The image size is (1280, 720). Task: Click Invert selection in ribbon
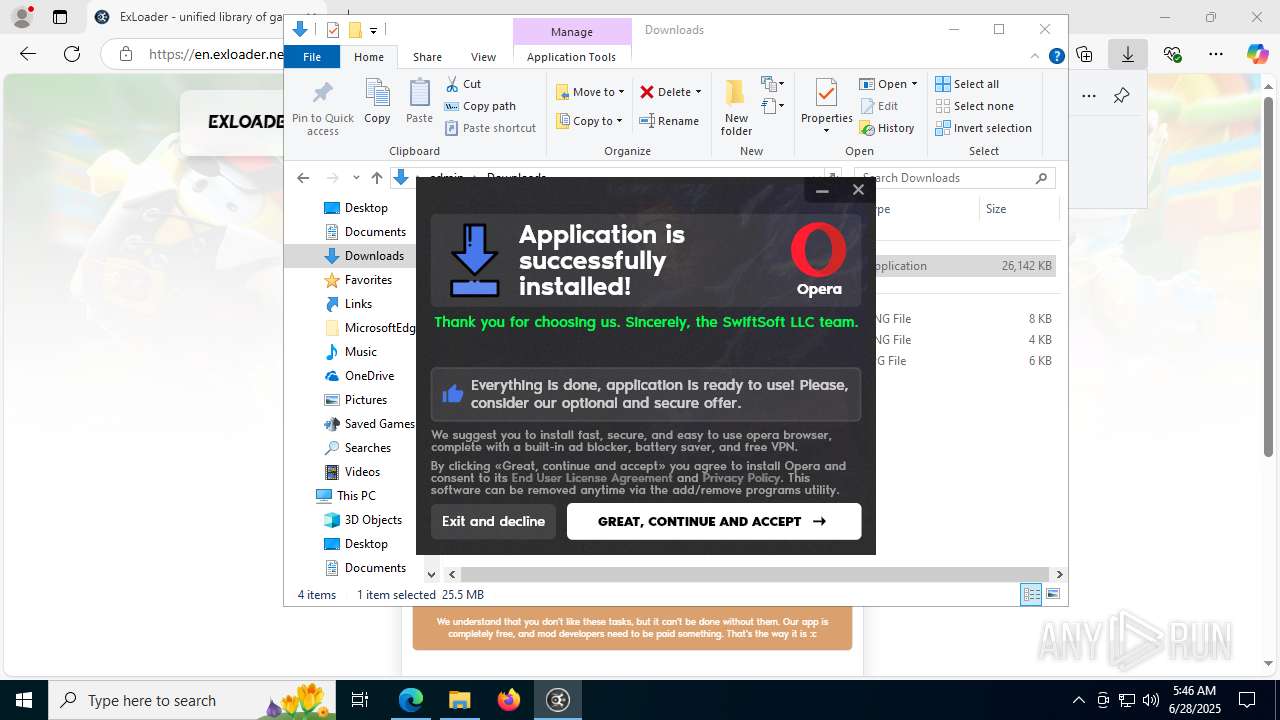tap(983, 128)
